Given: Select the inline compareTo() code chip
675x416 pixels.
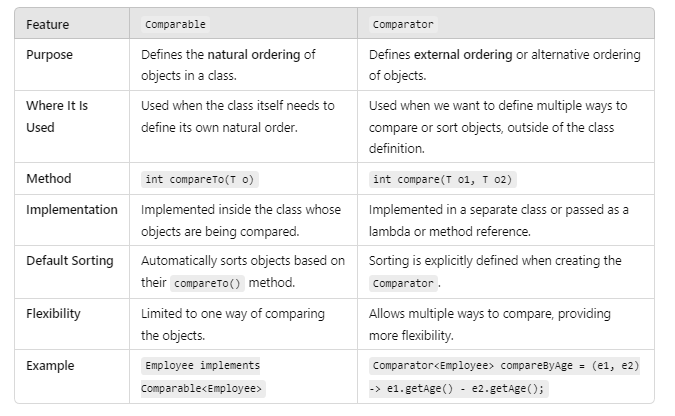Looking at the screenshot, I should [x=207, y=283].
